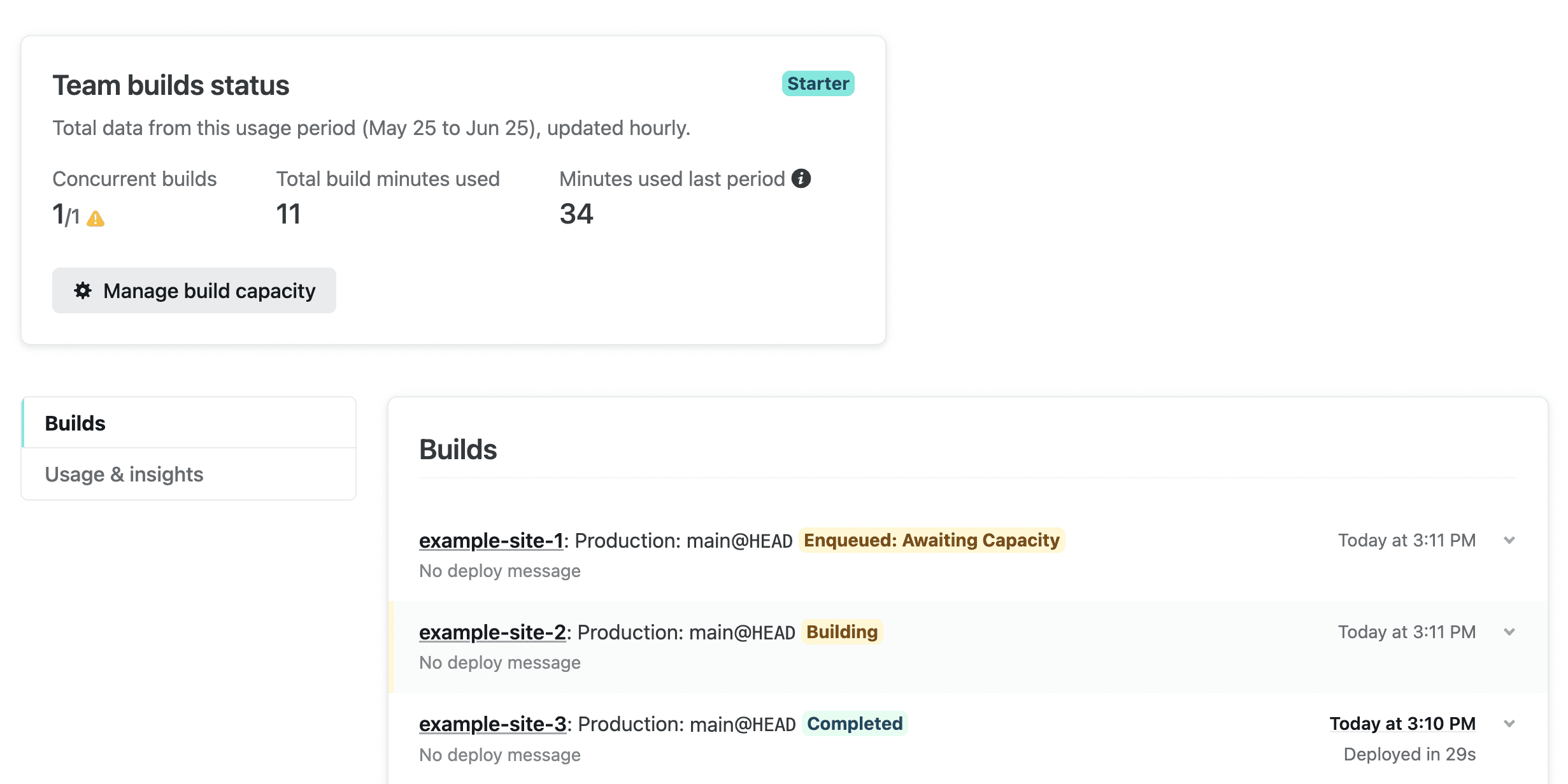Click the Today at 3:11 PM time for example-site-1
This screenshot has height=784, width=1568.
[1406, 541]
